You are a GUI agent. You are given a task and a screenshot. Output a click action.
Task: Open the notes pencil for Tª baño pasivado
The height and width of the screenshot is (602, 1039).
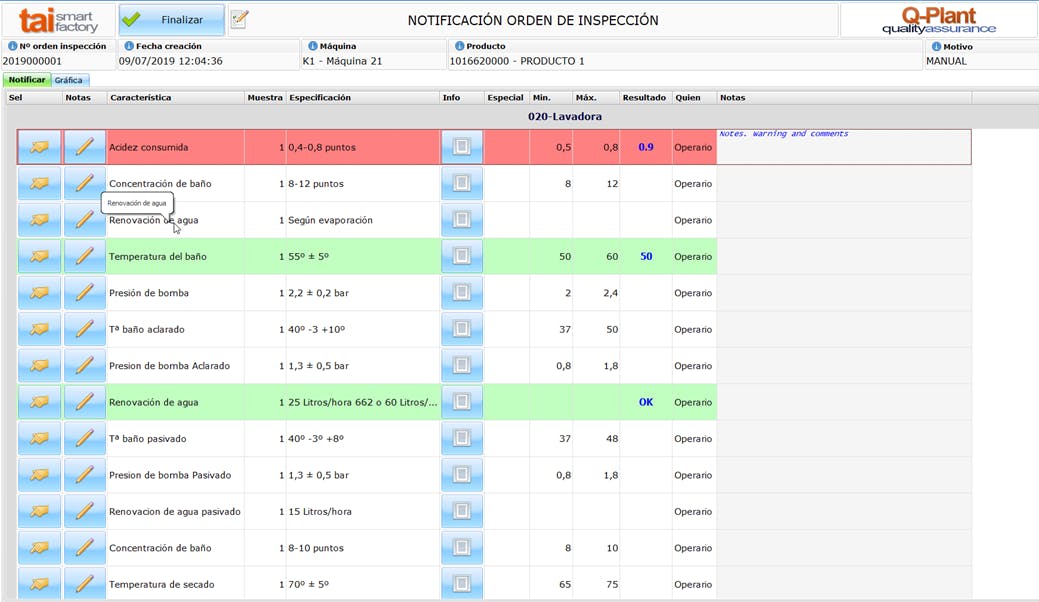click(85, 438)
